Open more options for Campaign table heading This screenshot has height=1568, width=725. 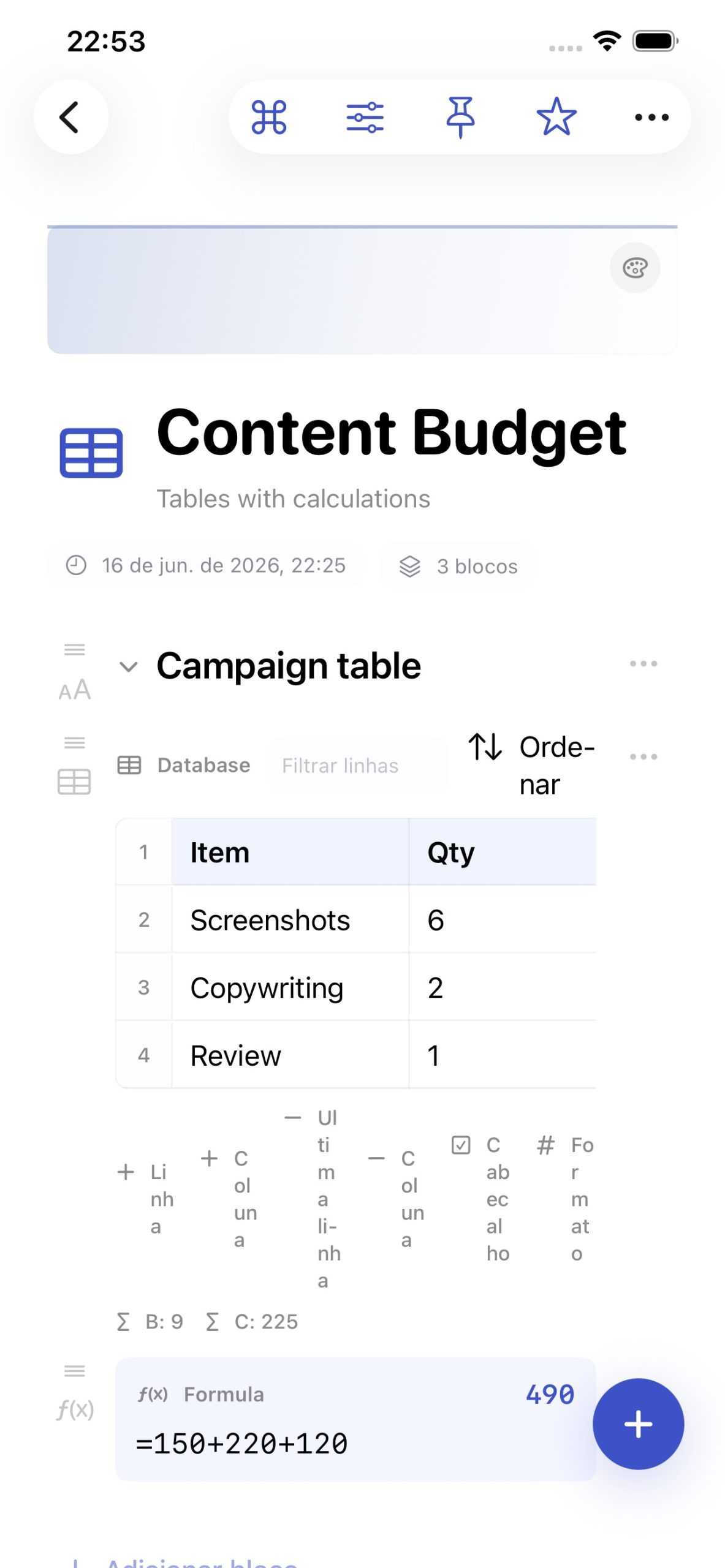(x=643, y=664)
